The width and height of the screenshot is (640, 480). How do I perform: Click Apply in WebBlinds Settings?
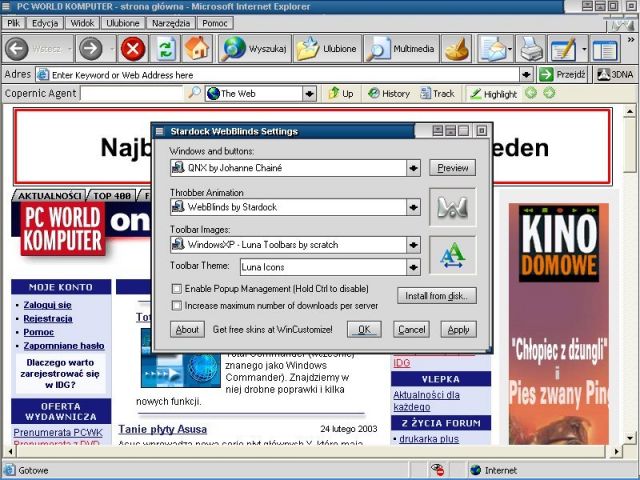coord(458,329)
